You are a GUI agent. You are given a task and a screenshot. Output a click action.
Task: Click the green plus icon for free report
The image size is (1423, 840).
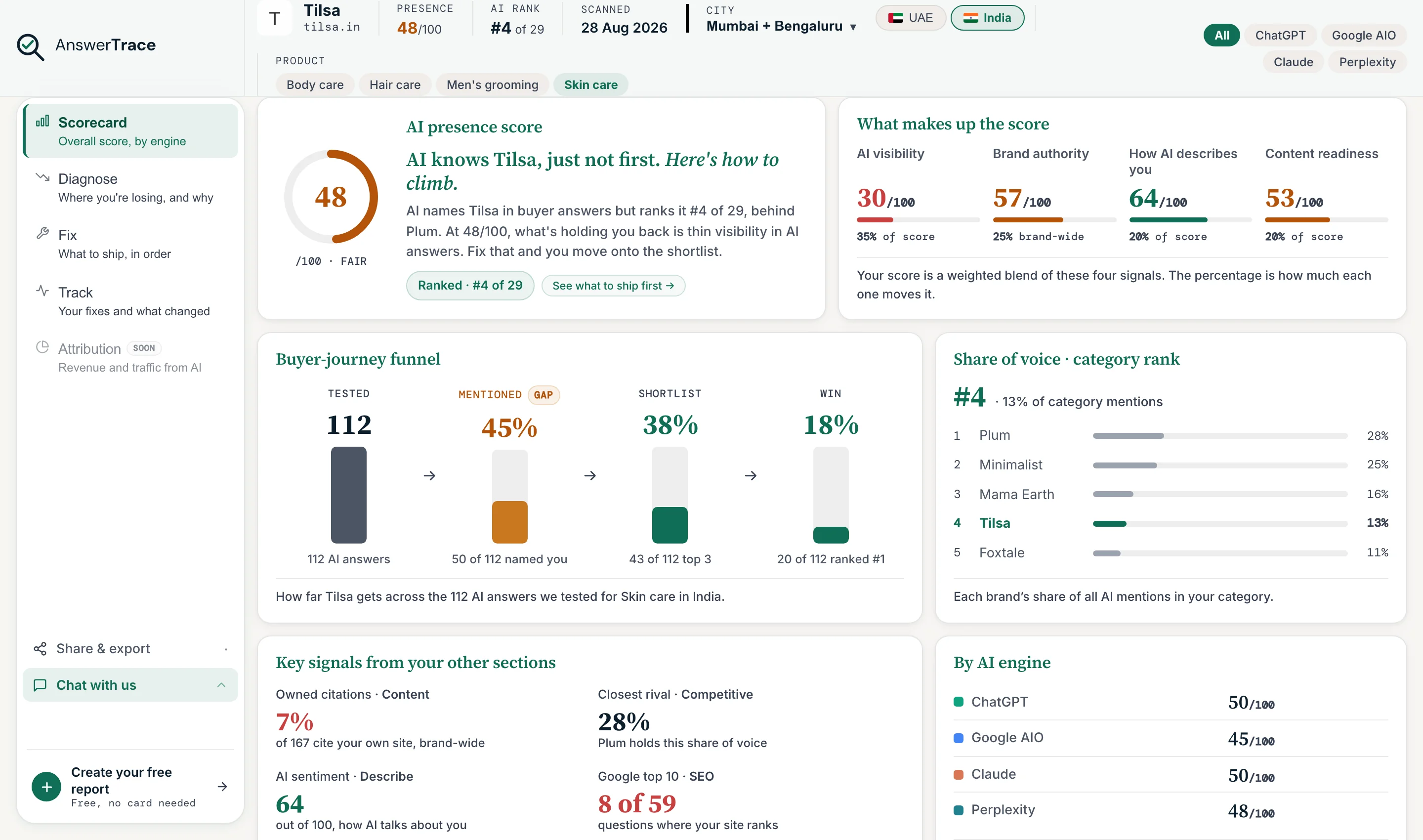click(46, 787)
